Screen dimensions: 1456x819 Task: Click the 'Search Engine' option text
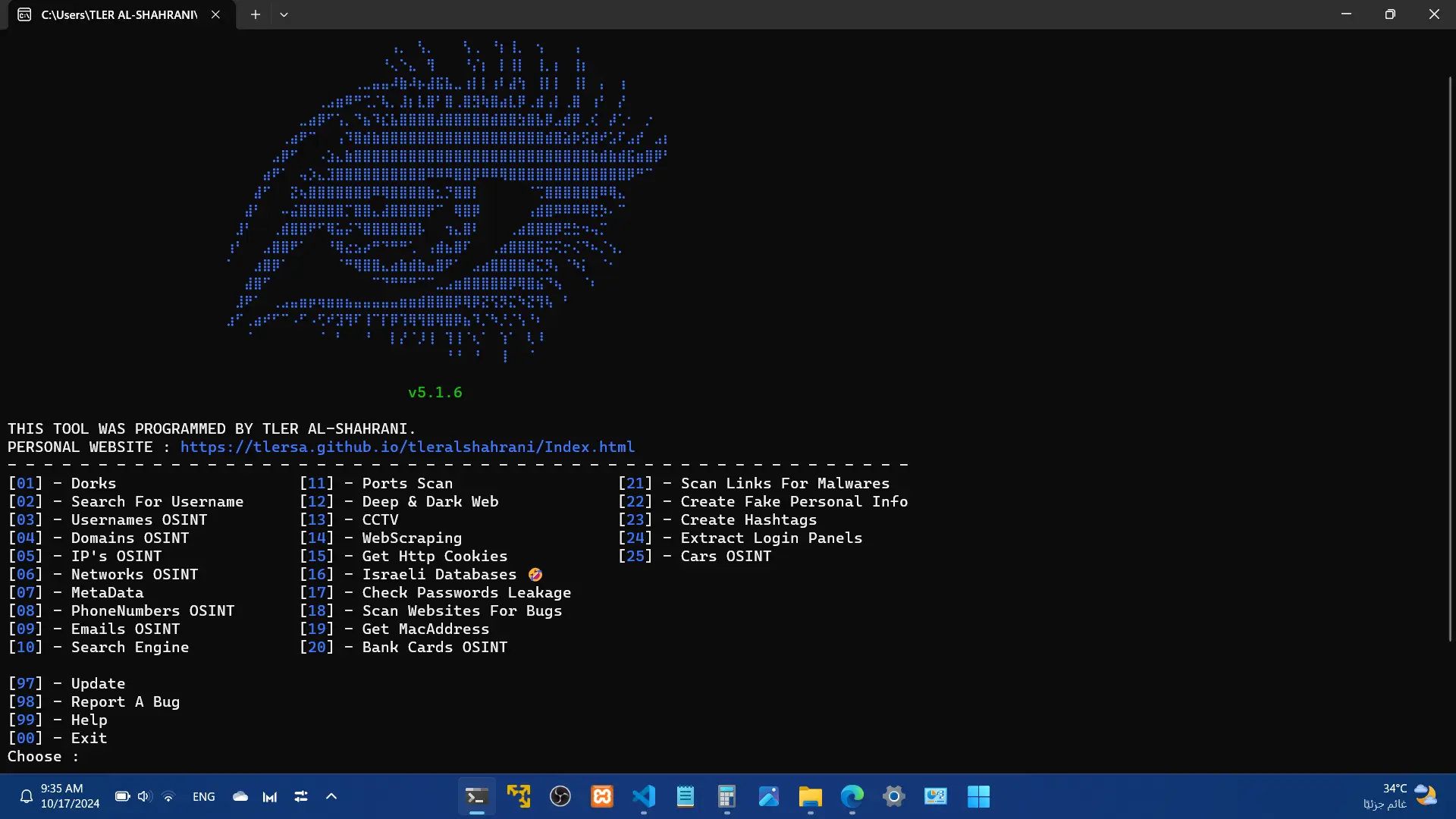pyautogui.click(x=130, y=648)
